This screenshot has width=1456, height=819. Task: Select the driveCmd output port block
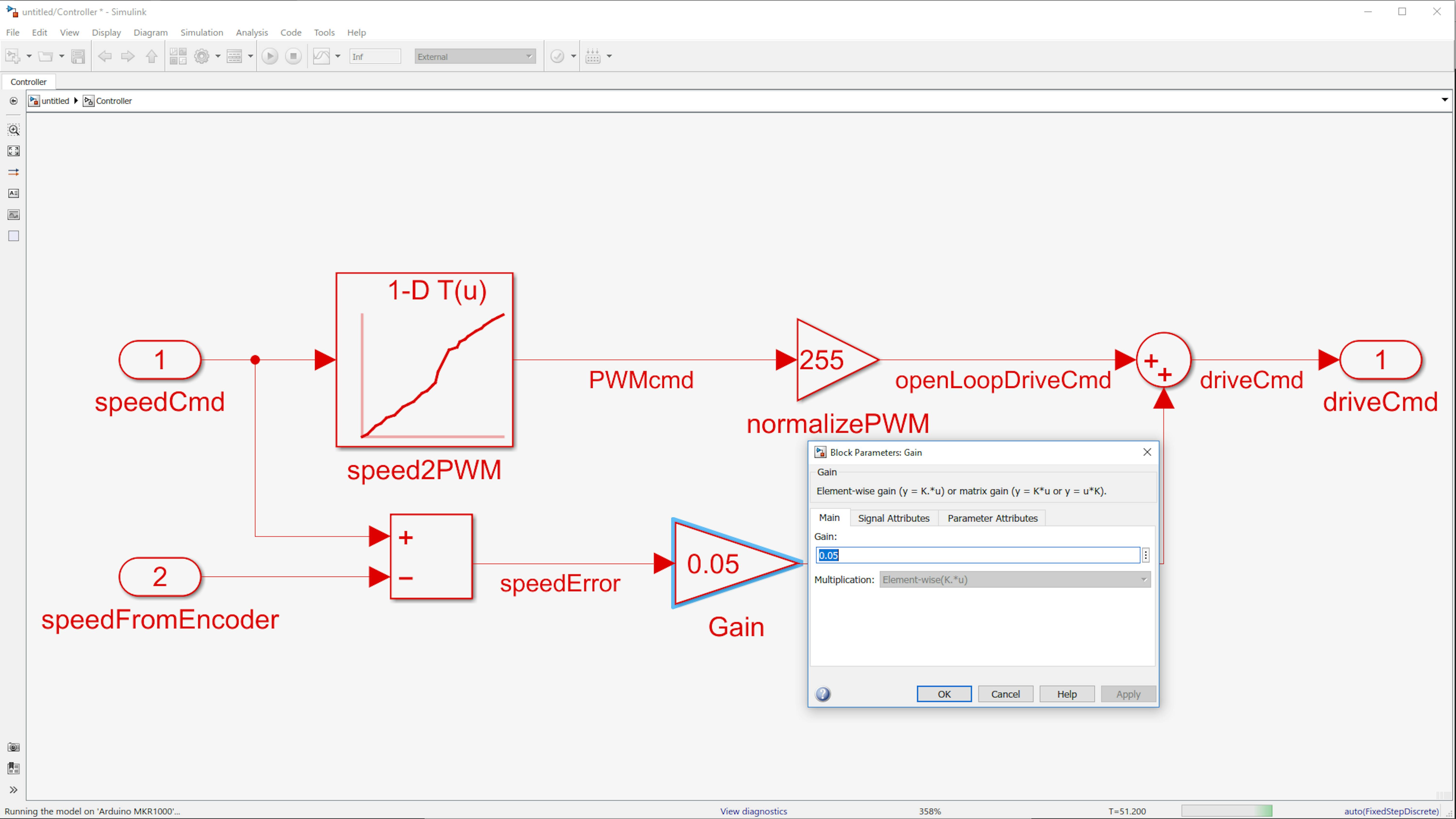(1380, 360)
